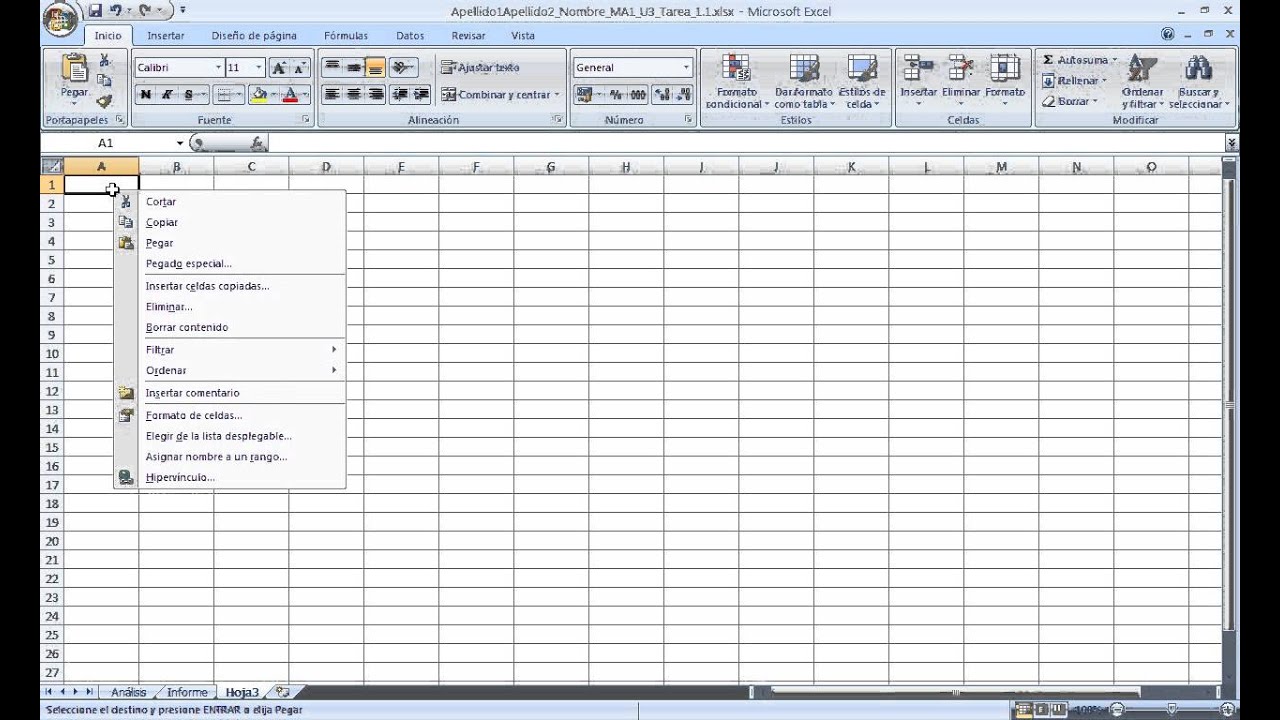The width and height of the screenshot is (1280, 720).
Task: Click the Formato cells icon
Action: tap(1004, 68)
